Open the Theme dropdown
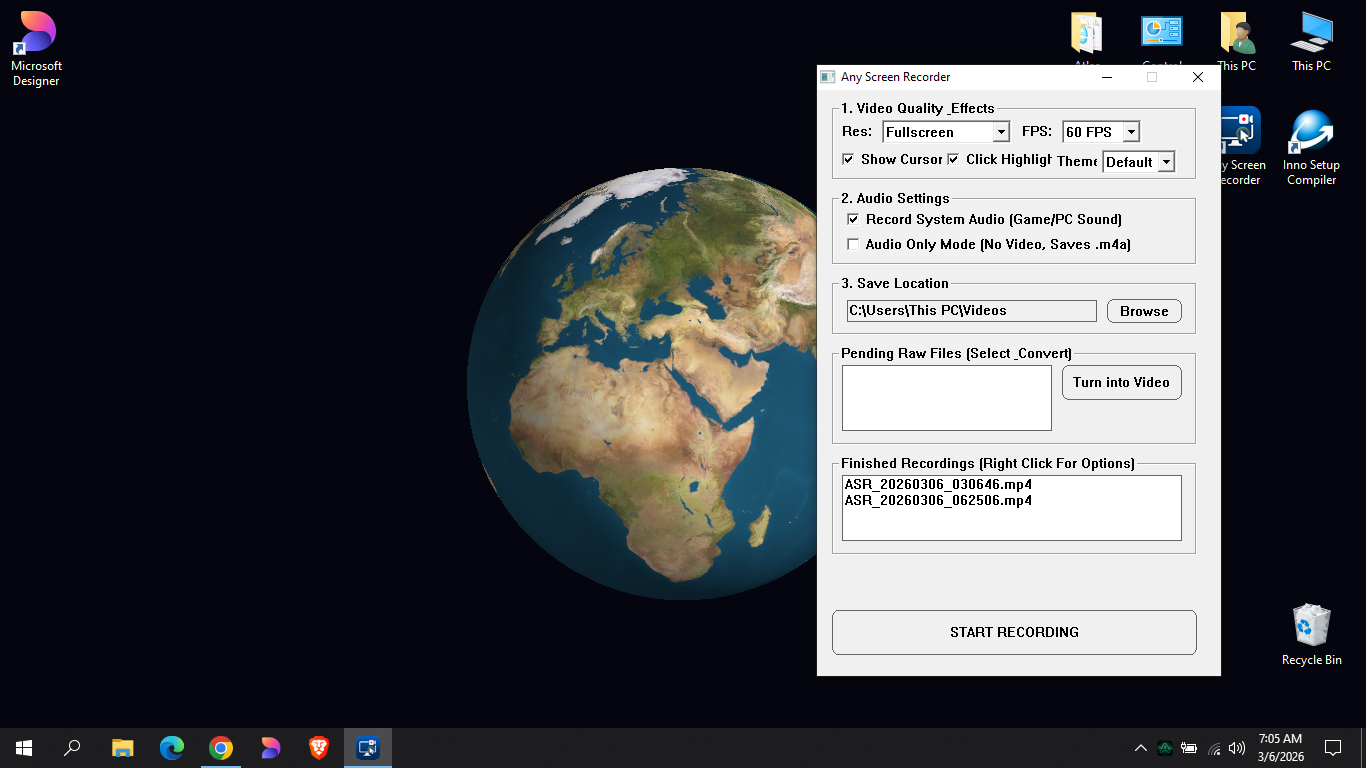The image size is (1366, 768). pos(1165,161)
